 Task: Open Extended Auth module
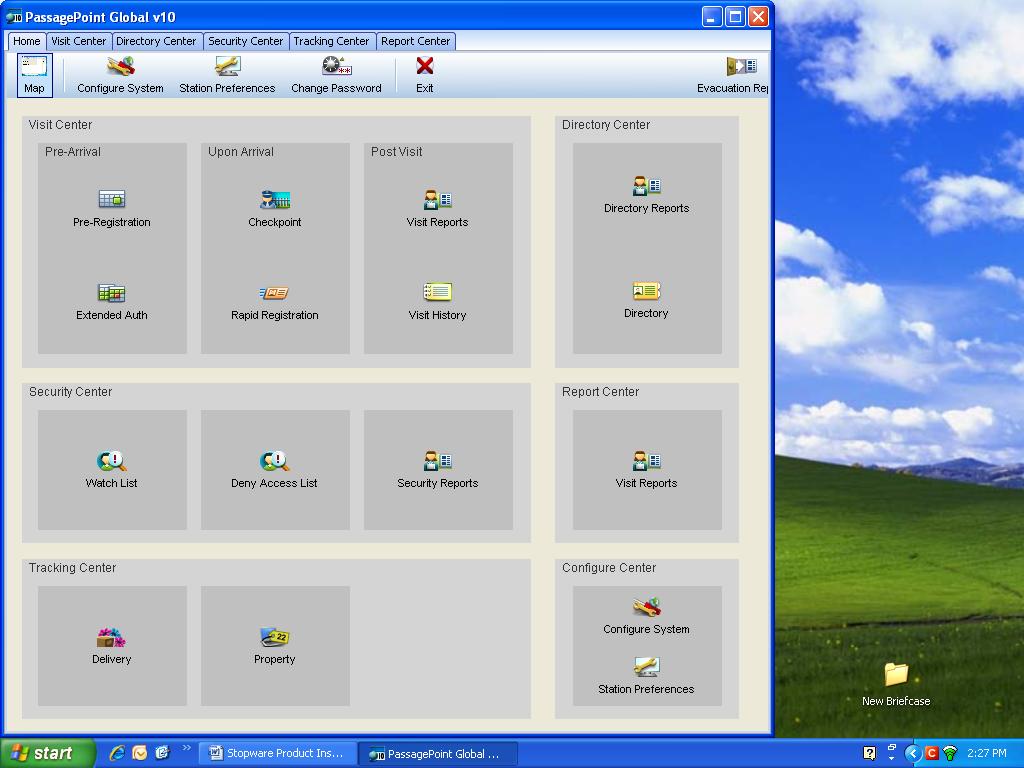coord(112,293)
